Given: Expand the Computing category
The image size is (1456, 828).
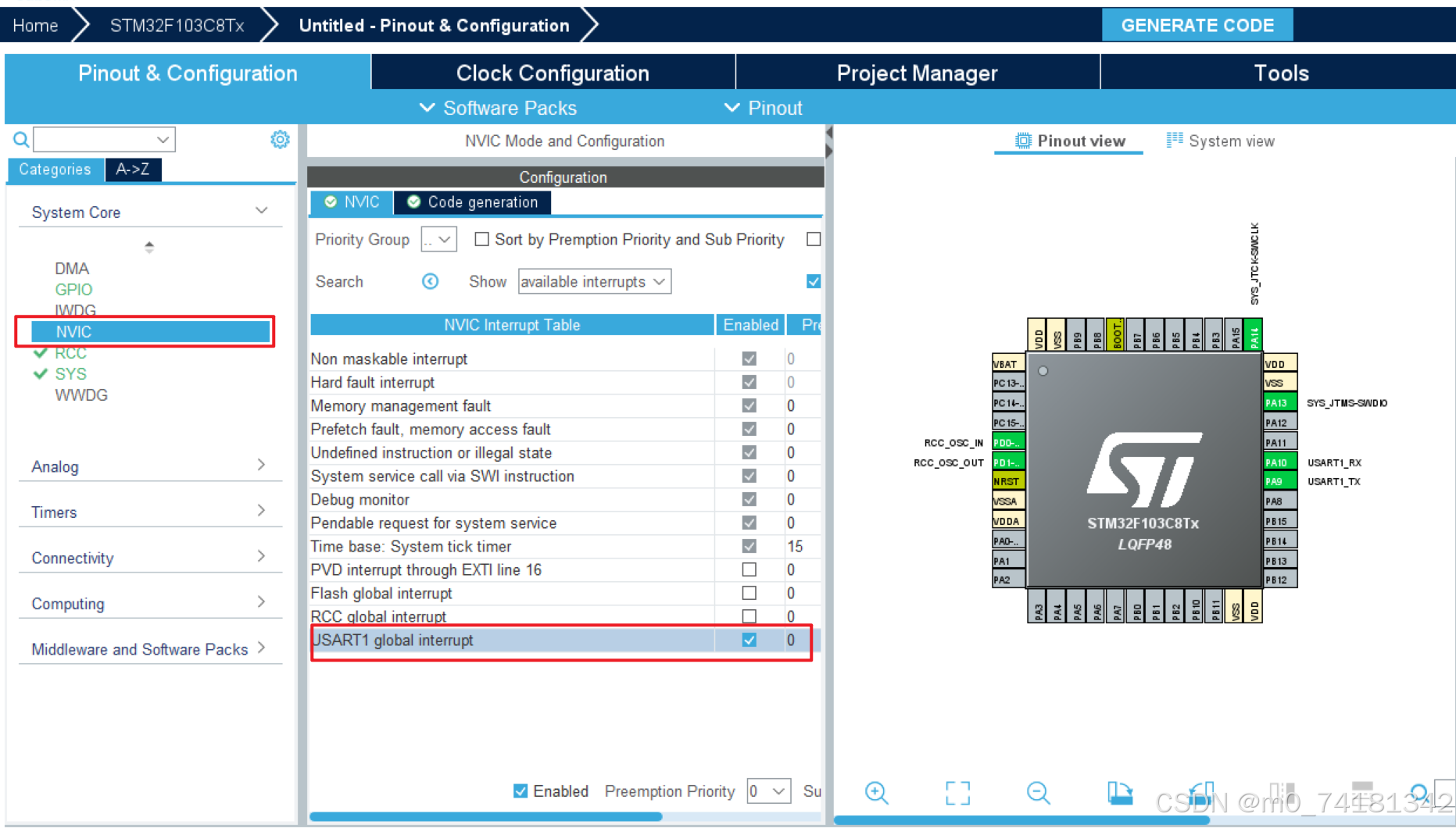Looking at the screenshot, I should pyautogui.click(x=261, y=602).
